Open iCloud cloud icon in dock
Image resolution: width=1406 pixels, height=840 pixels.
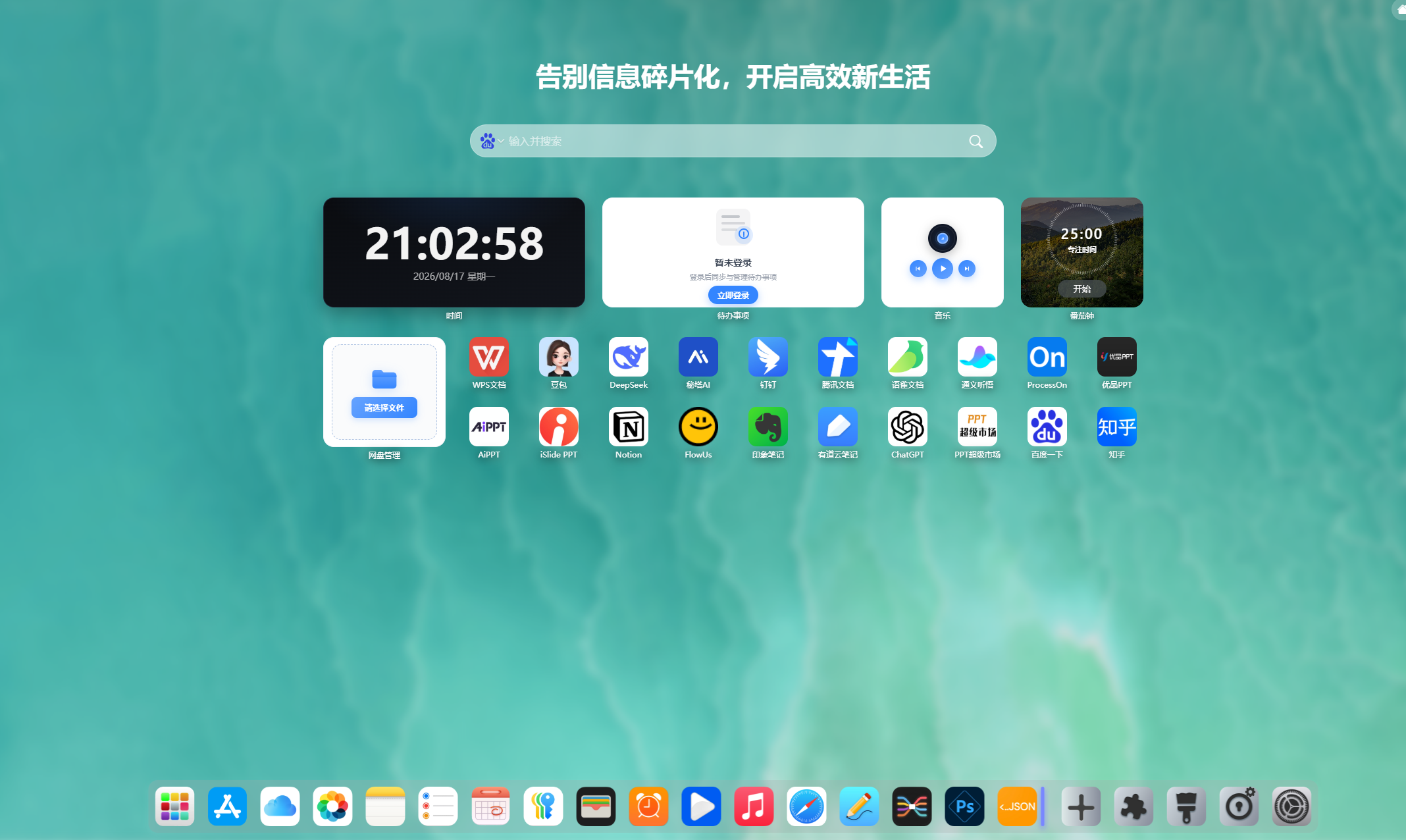(280, 806)
